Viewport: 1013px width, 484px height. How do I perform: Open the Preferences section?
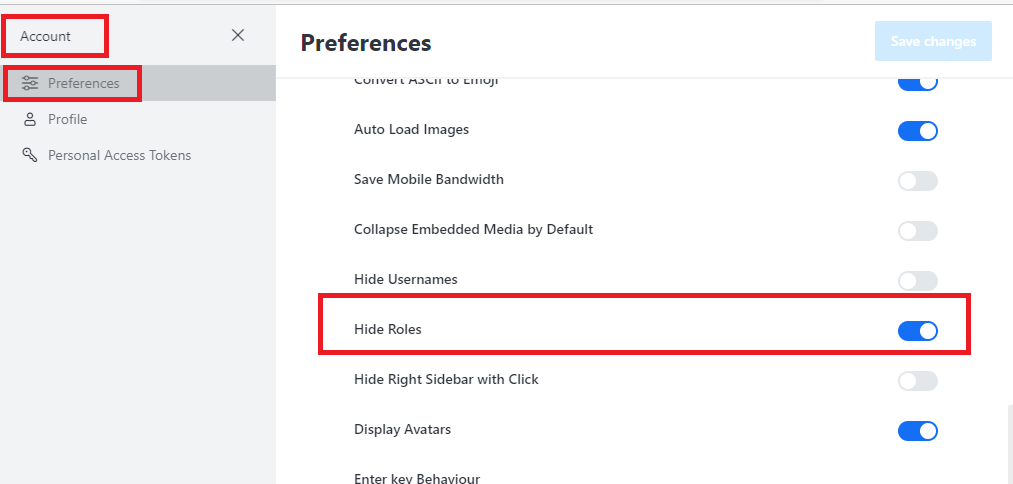(84, 83)
